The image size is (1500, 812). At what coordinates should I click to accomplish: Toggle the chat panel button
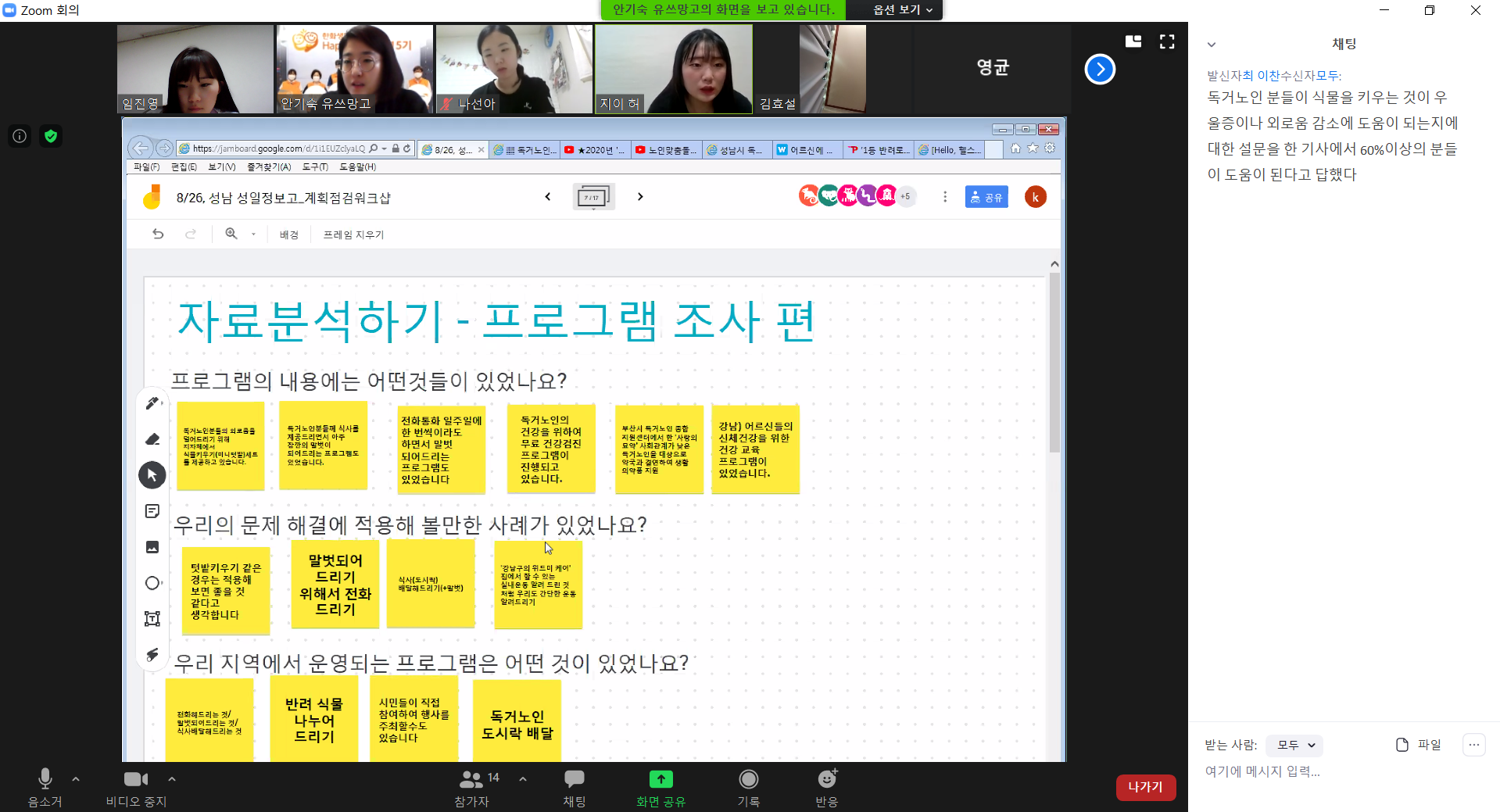tap(575, 787)
